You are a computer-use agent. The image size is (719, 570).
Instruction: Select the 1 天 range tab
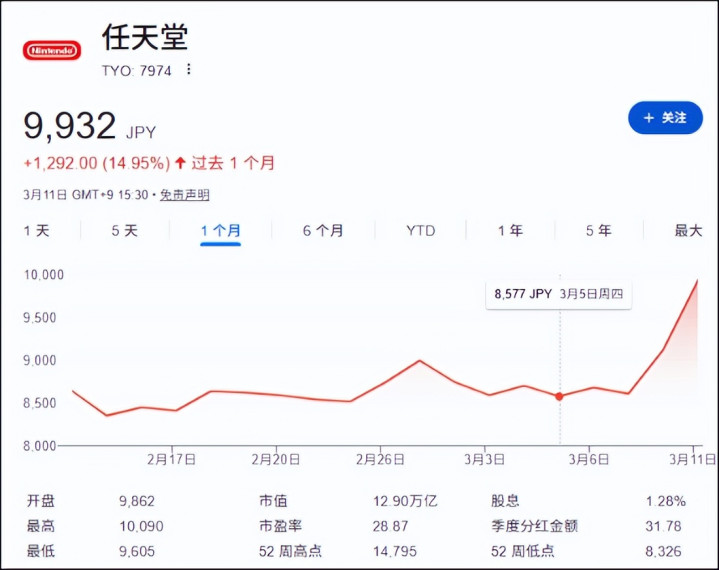click(37, 230)
